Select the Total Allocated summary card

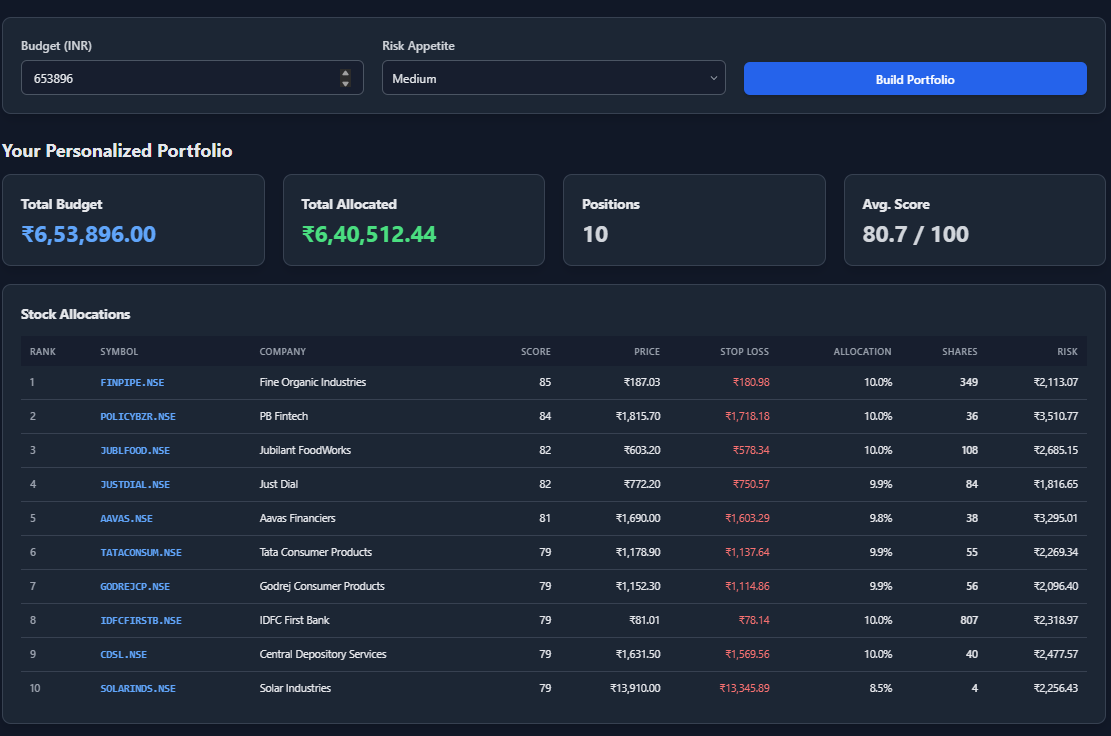(414, 219)
